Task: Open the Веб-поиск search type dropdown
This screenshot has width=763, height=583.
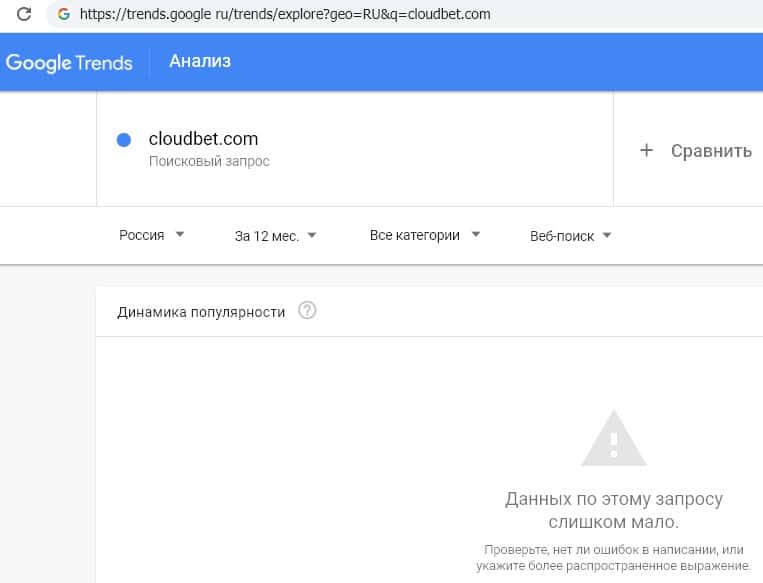Action: 570,236
